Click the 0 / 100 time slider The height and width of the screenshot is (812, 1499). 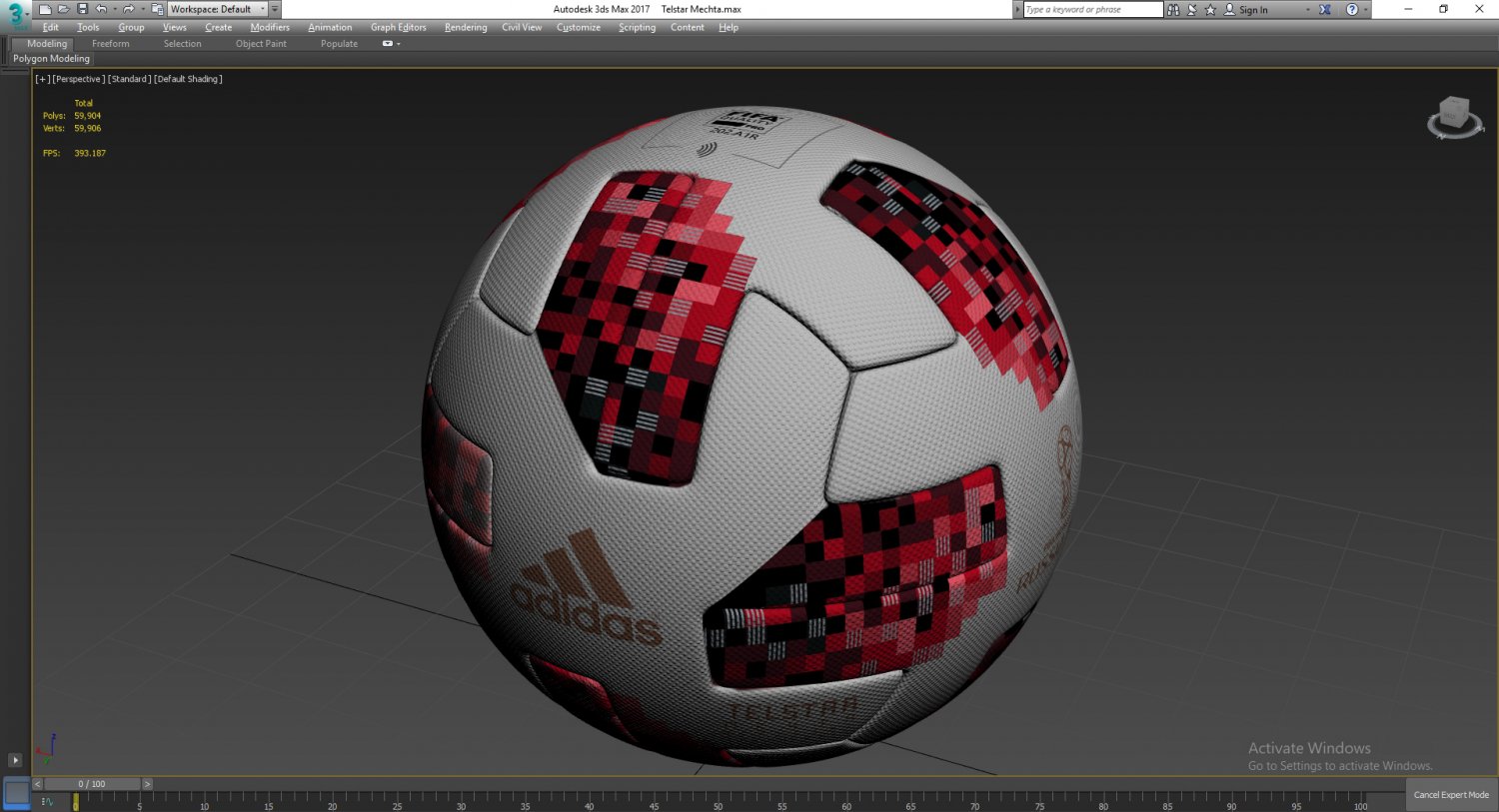pos(92,784)
